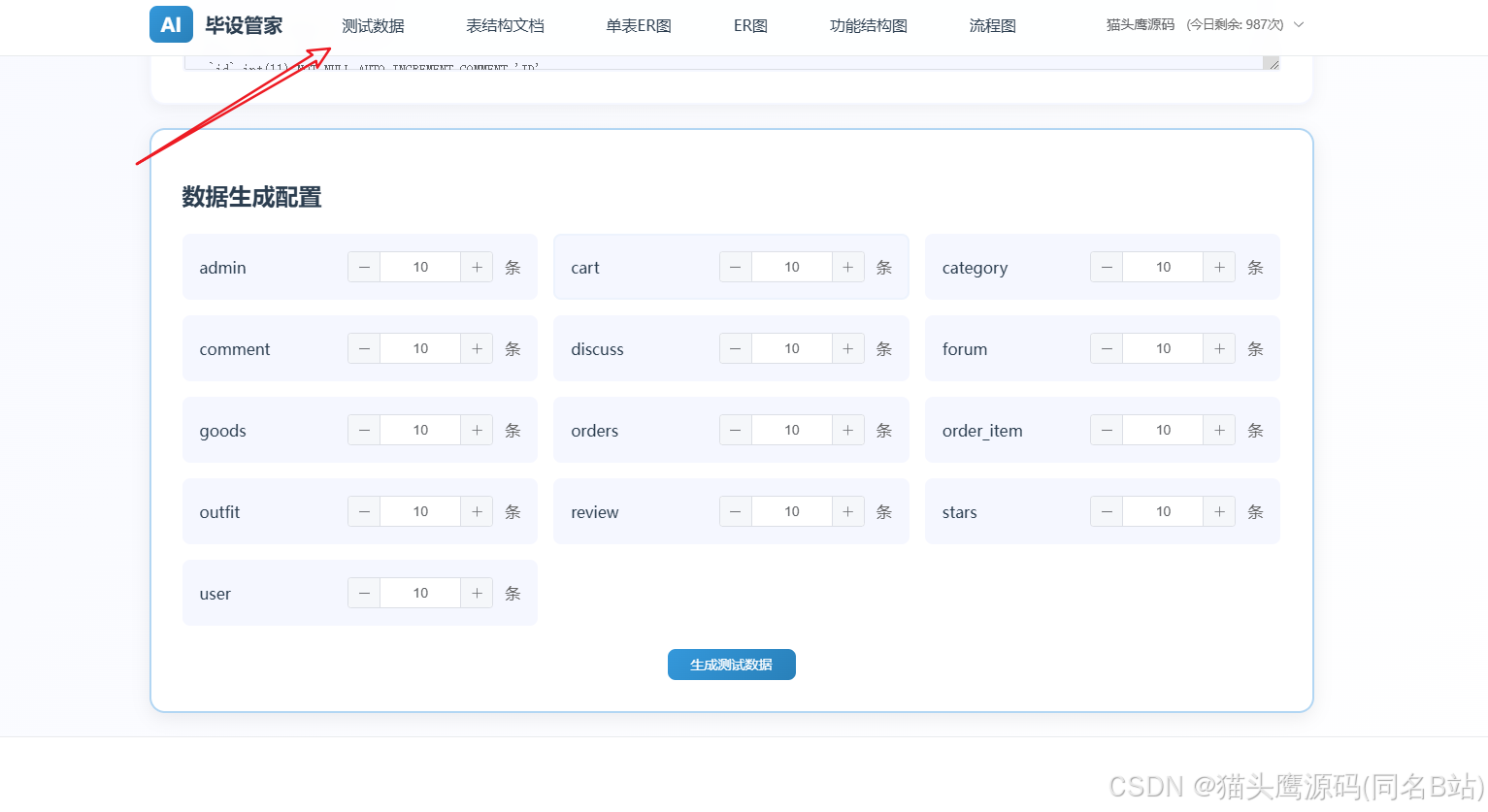The height and width of the screenshot is (812, 1488).
Task: Click the cart count input field
Action: point(792,267)
